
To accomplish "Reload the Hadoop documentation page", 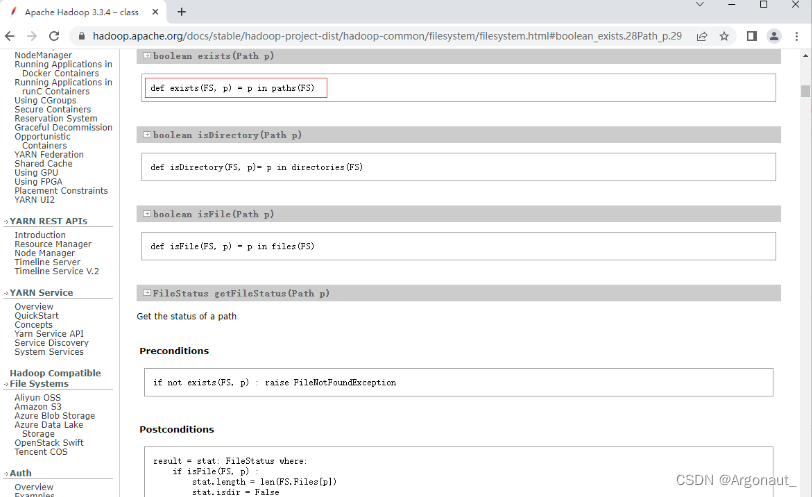I will [54, 36].
